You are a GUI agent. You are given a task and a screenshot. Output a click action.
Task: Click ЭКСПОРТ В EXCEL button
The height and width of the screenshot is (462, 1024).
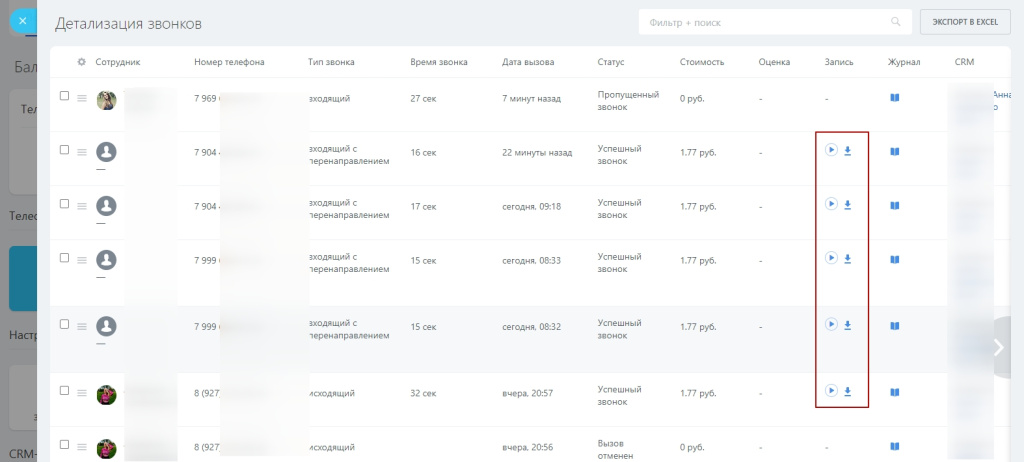pyautogui.click(x=965, y=22)
